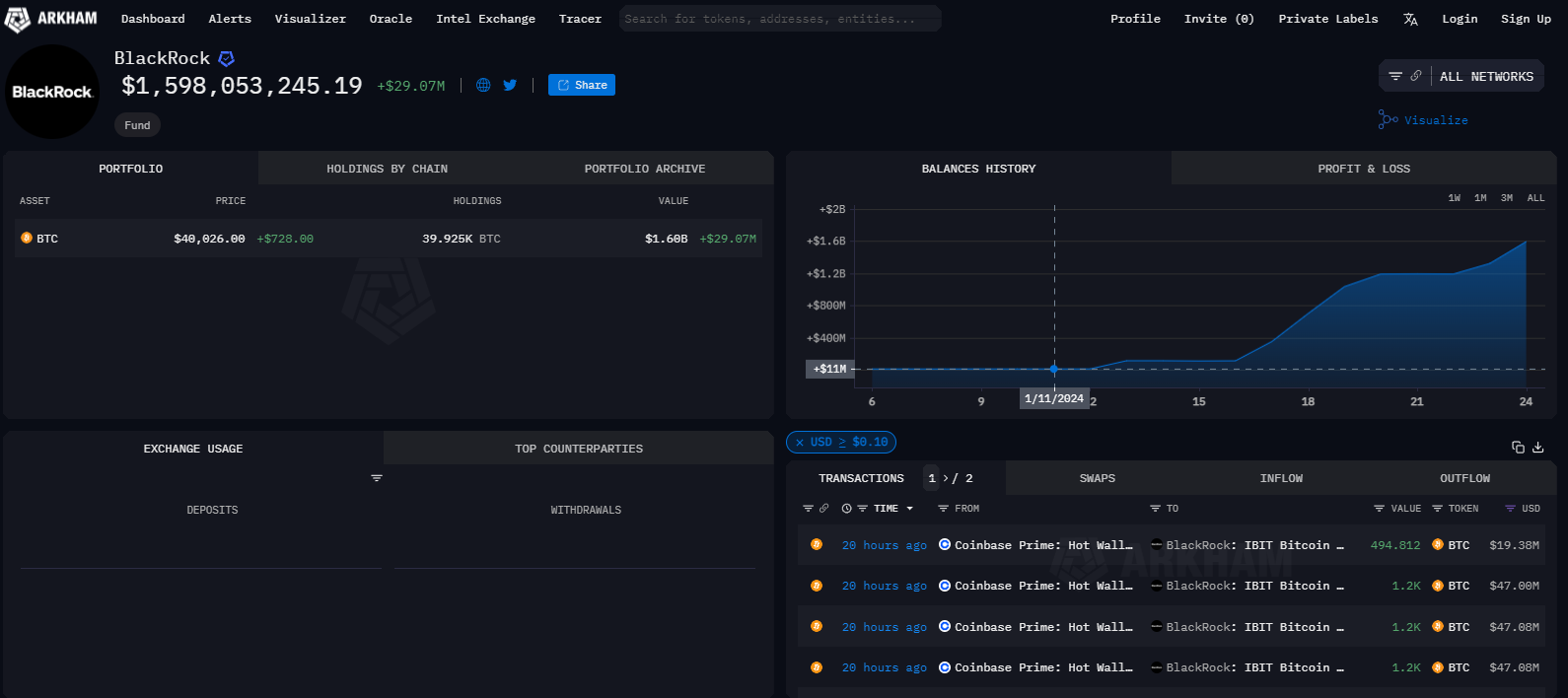Select the ALL chart range
This screenshot has height=698, width=1568.
[x=1535, y=198]
